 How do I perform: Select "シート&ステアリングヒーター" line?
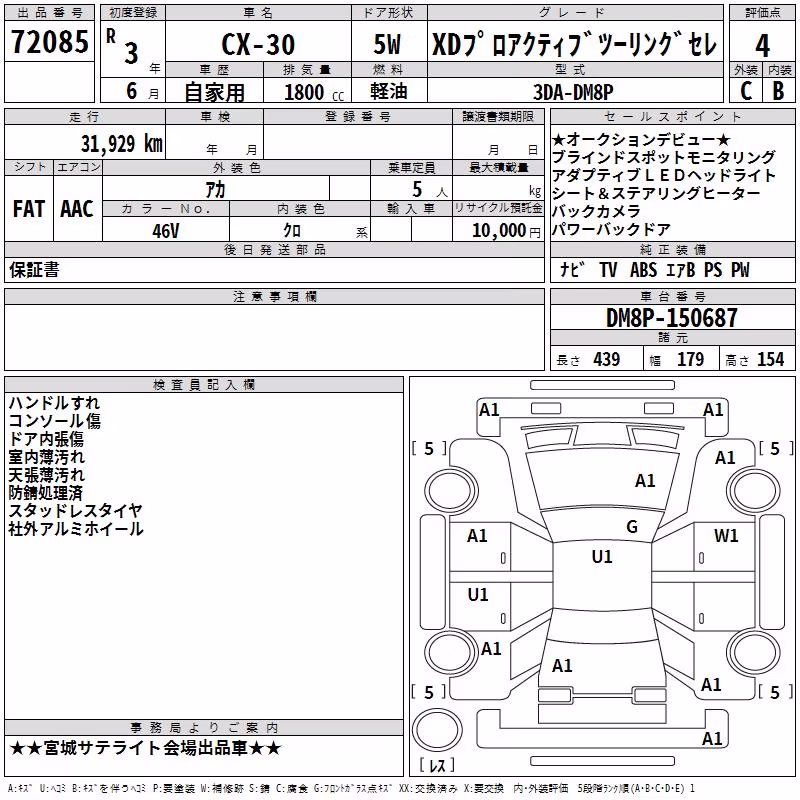click(656, 193)
